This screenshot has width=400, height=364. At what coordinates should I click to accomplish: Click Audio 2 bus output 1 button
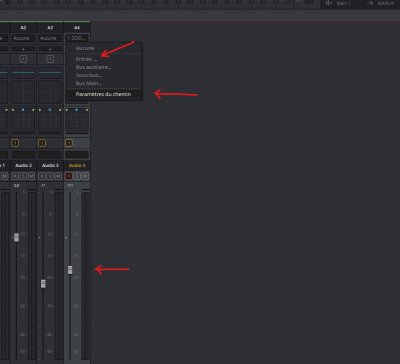click(x=15, y=143)
